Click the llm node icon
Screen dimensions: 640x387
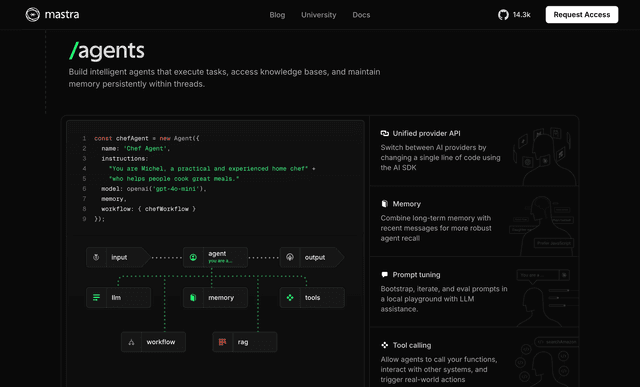(x=96, y=298)
